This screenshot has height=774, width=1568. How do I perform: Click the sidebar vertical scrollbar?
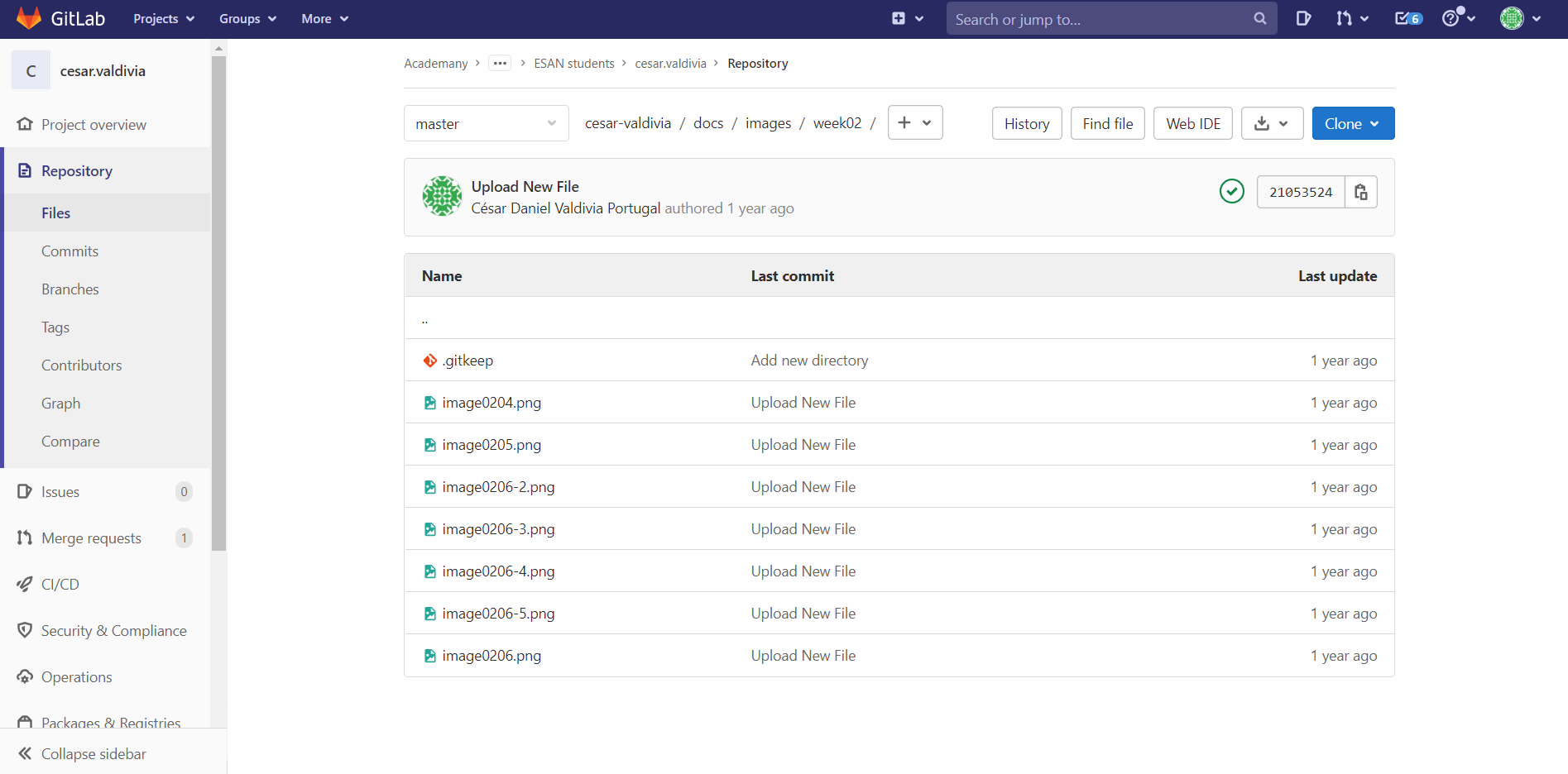coord(218,298)
